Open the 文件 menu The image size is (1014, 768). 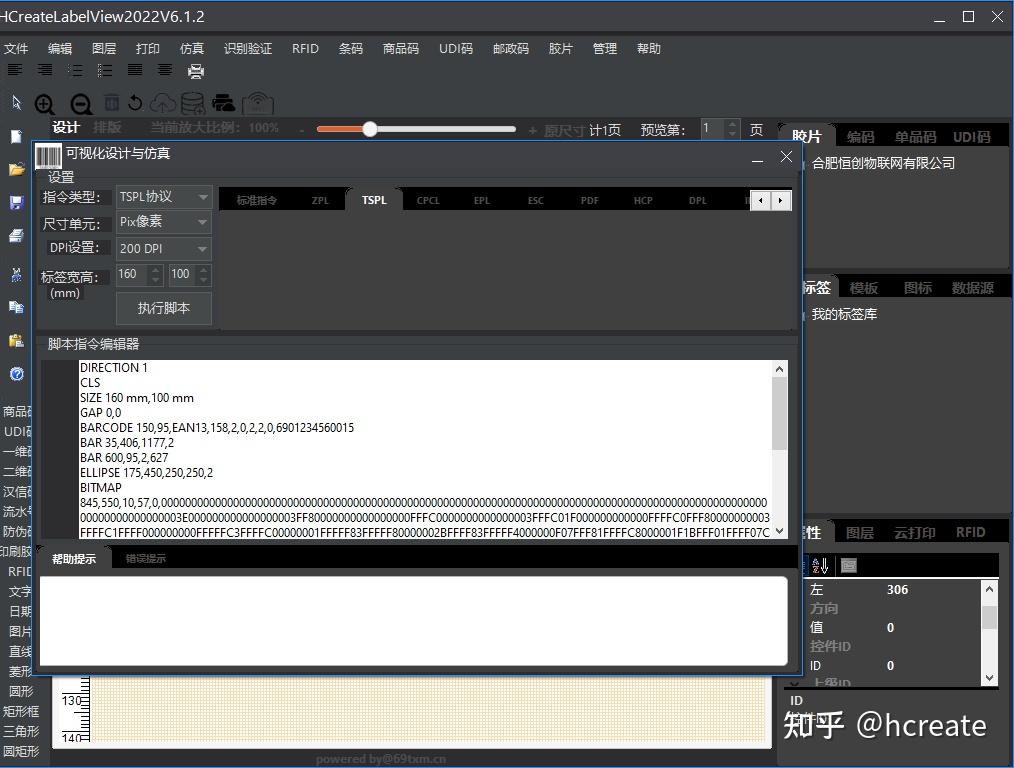16,48
